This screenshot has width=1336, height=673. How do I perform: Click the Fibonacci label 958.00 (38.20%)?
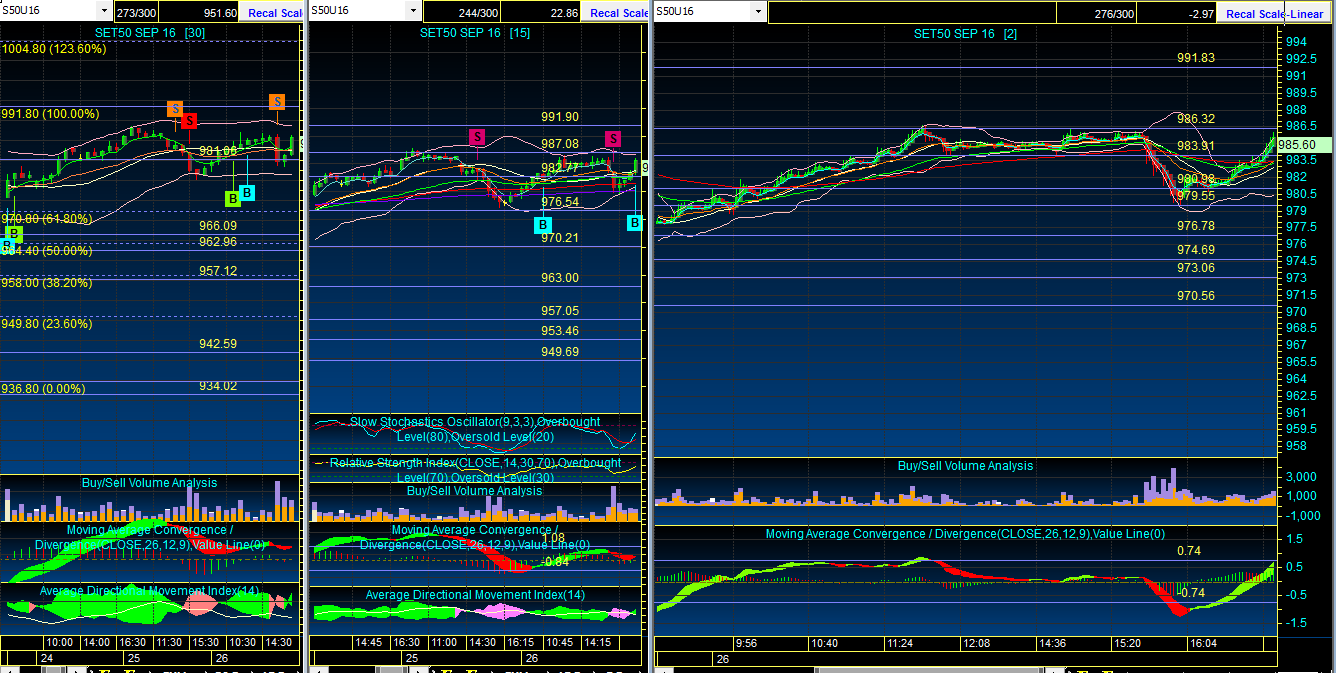click(46, 283)
